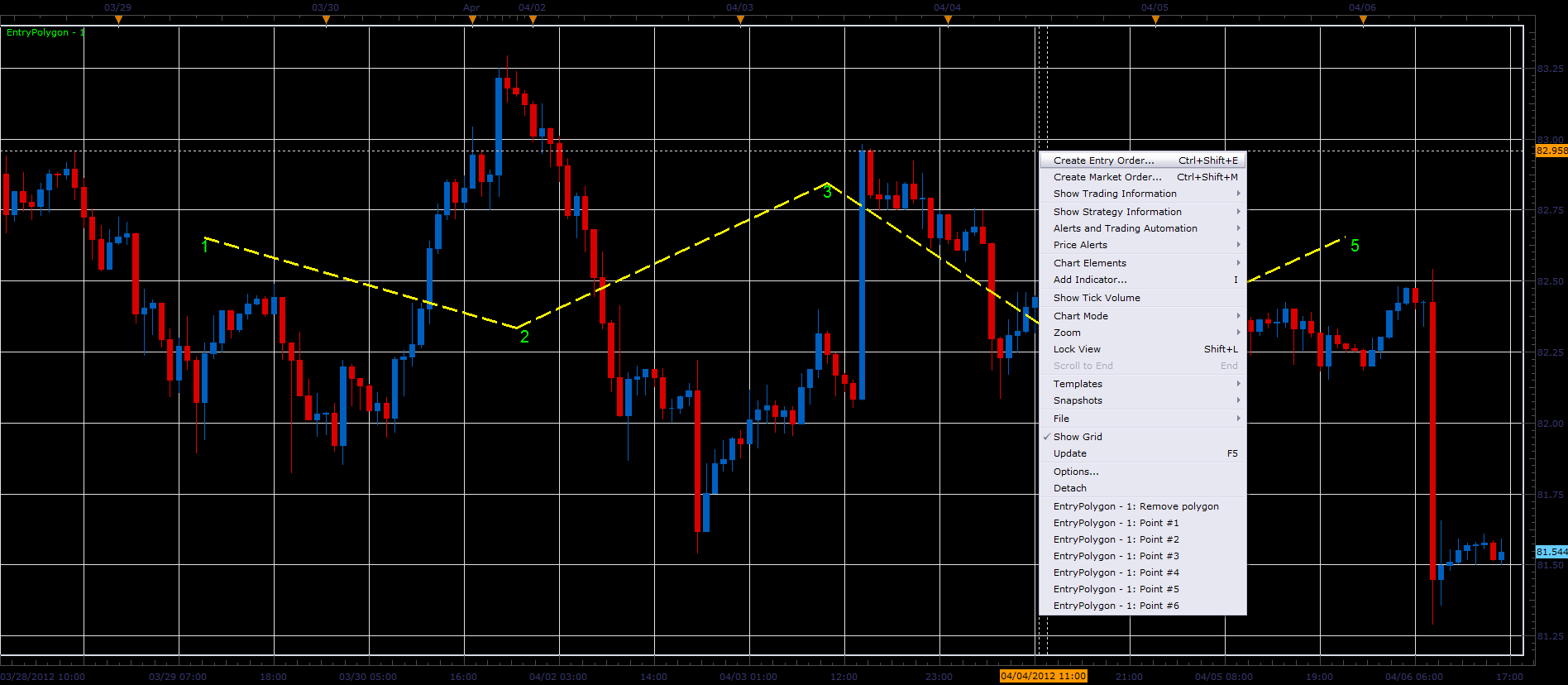The height and width of the screenshot is (685, 1568).
Task: Open the Price Alerts submenu
Action: [1142, 245]
